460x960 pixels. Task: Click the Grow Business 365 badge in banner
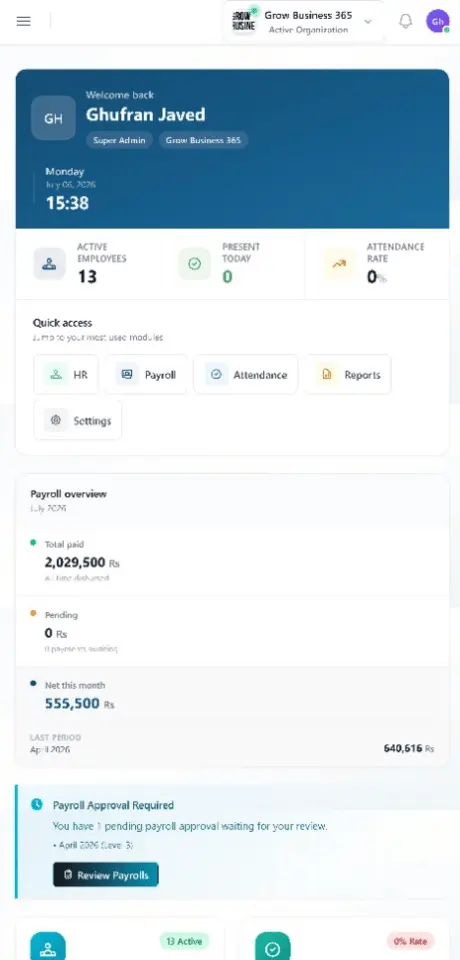point(203,140)
